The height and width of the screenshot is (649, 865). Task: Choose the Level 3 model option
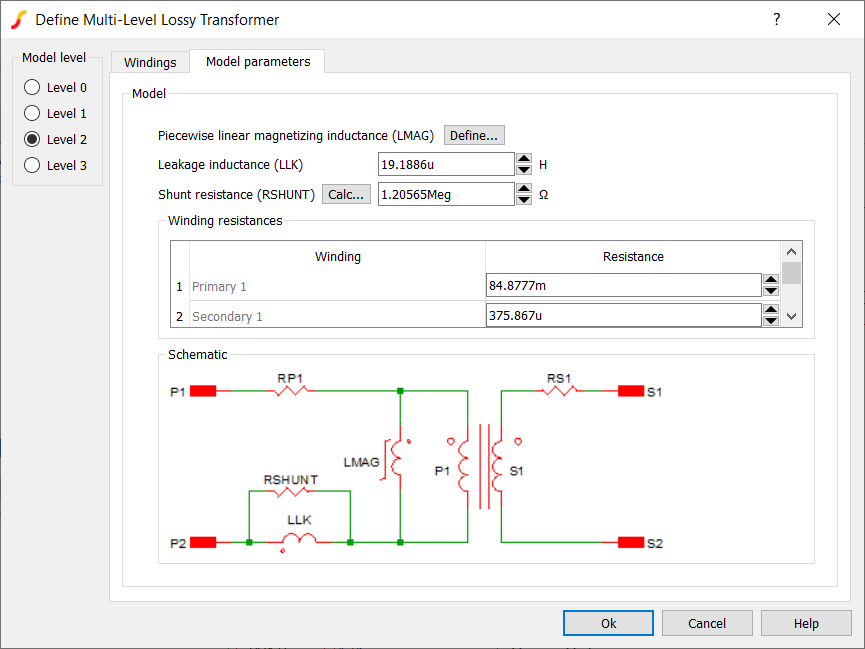coord(32,165)
